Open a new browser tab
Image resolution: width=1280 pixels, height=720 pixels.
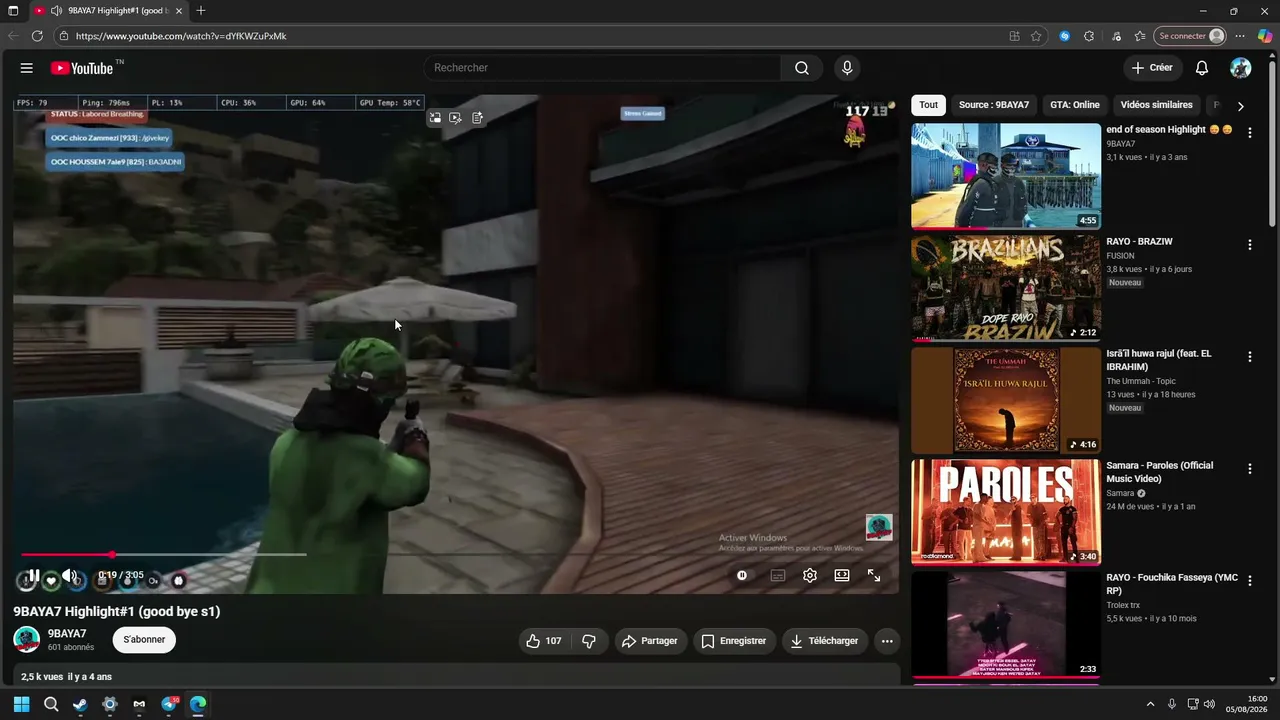[201, 11]
